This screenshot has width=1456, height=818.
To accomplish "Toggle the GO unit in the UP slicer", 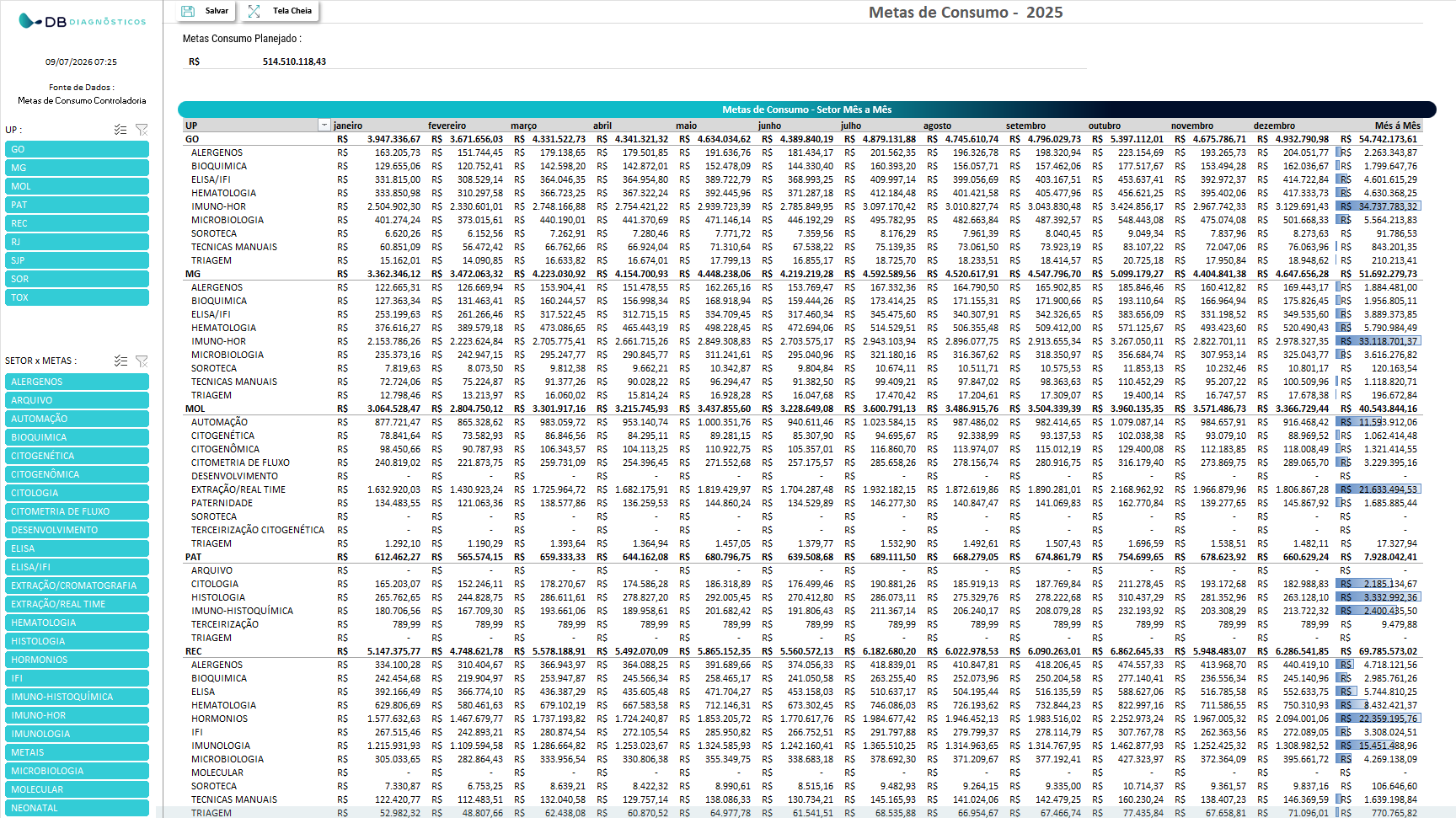I will 77,149.
